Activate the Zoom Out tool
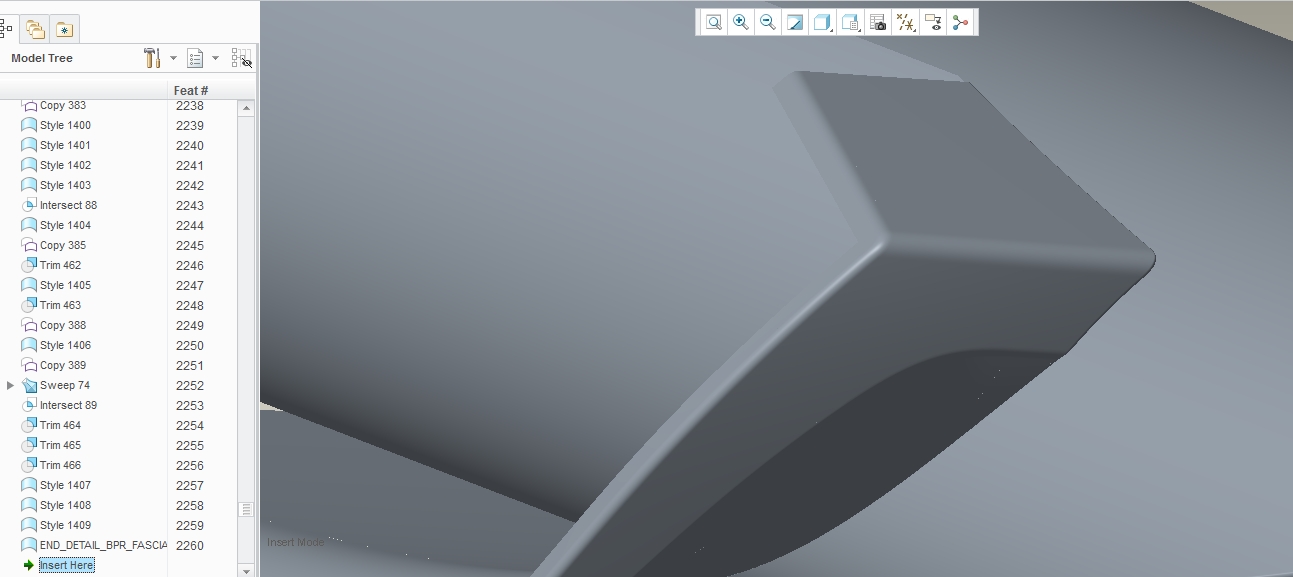 767,22
